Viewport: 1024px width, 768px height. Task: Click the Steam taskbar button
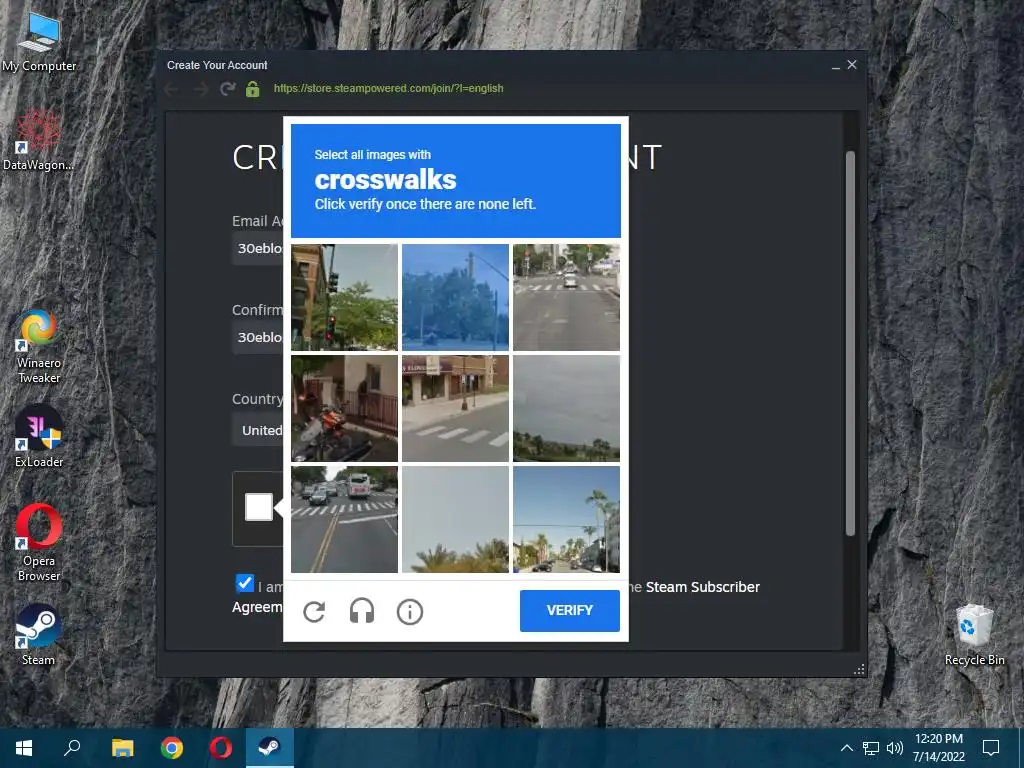click(270, 748)
